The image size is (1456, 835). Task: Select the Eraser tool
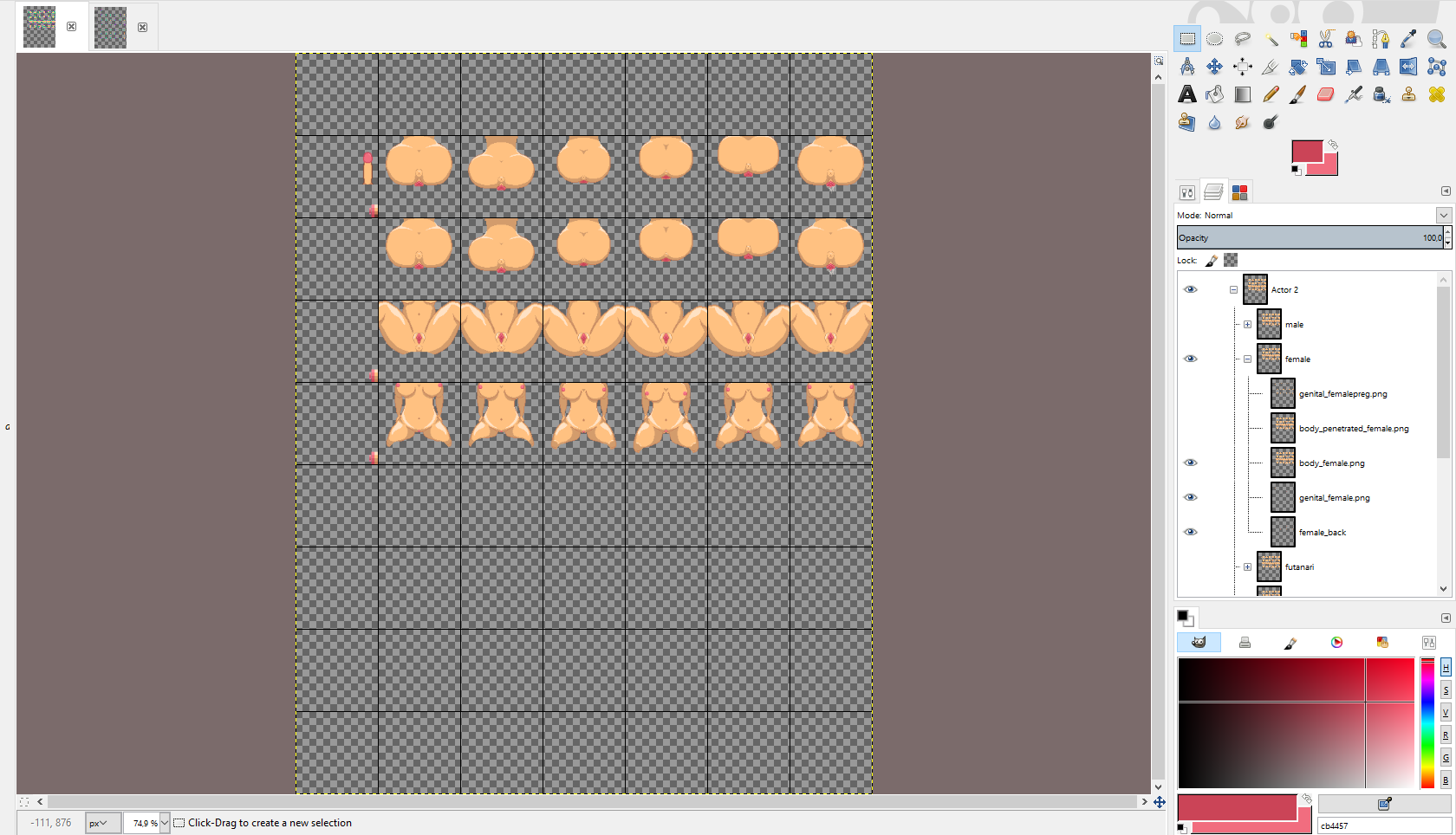[1326, 94]
